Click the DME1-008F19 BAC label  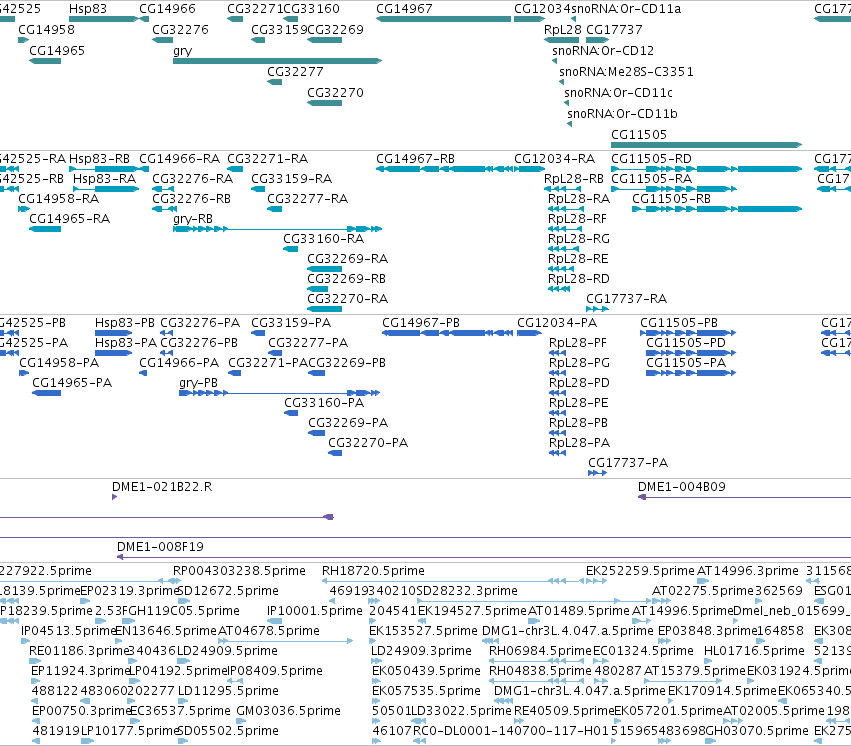coord(161,547)
